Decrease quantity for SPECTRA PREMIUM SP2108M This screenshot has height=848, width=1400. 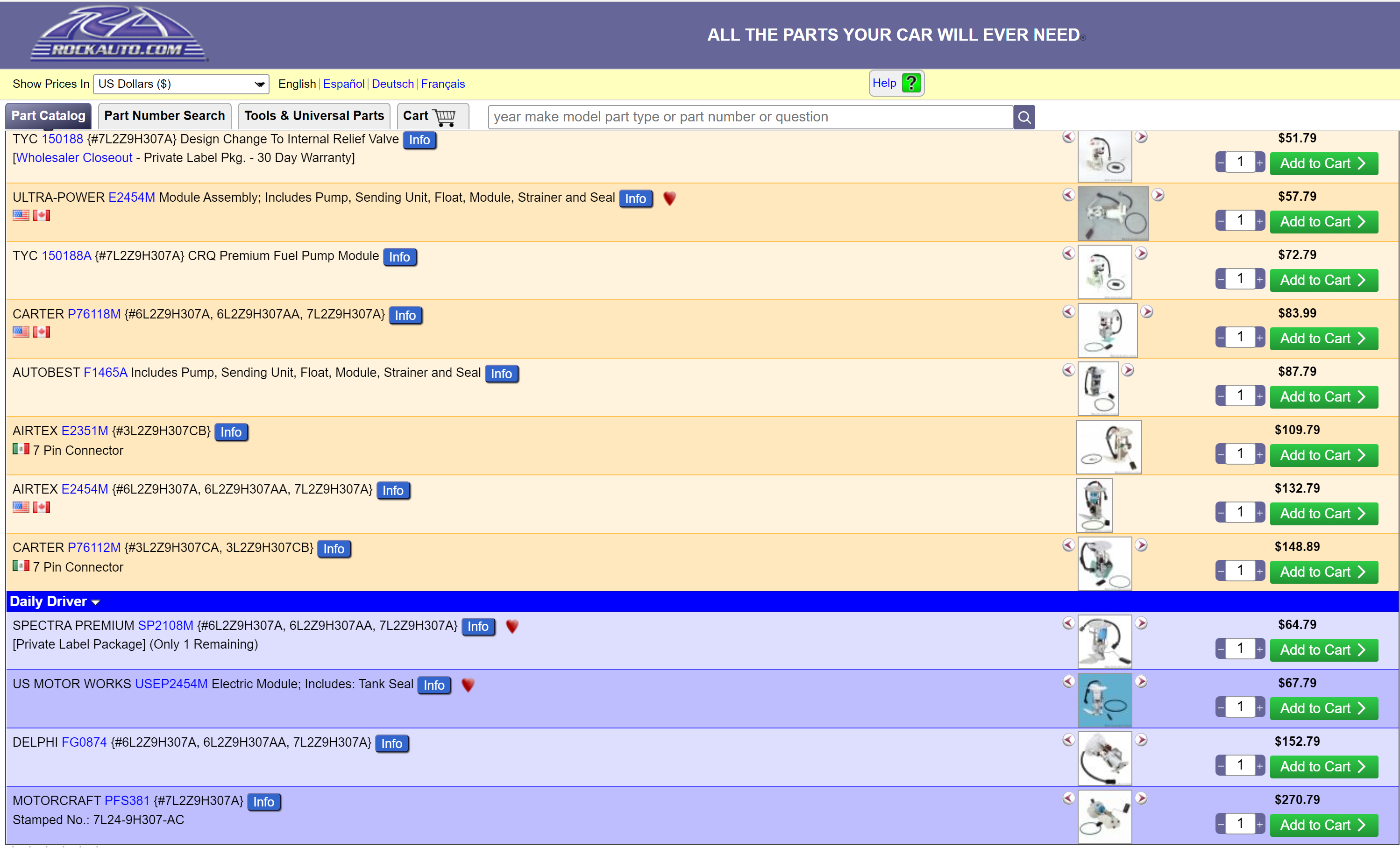point(1221,649)
